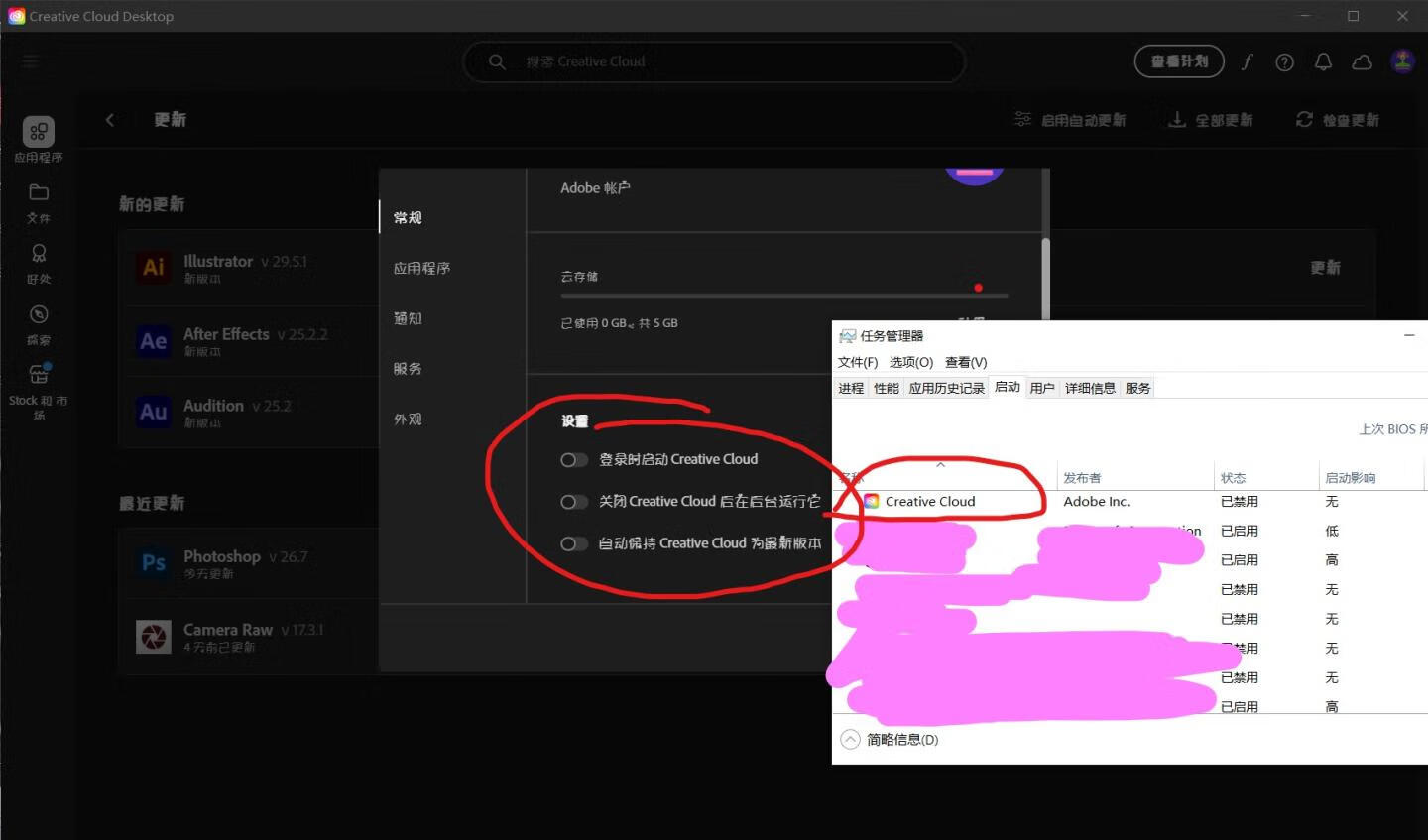
Task: Open the help question mark icon
Action: point(1285,61)
